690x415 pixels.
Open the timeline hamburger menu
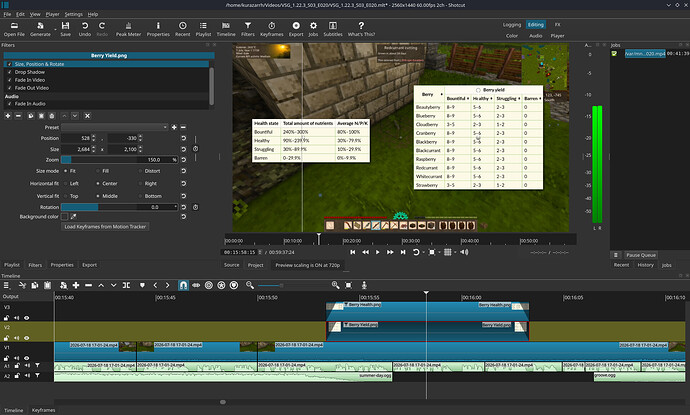click(6, 285)
